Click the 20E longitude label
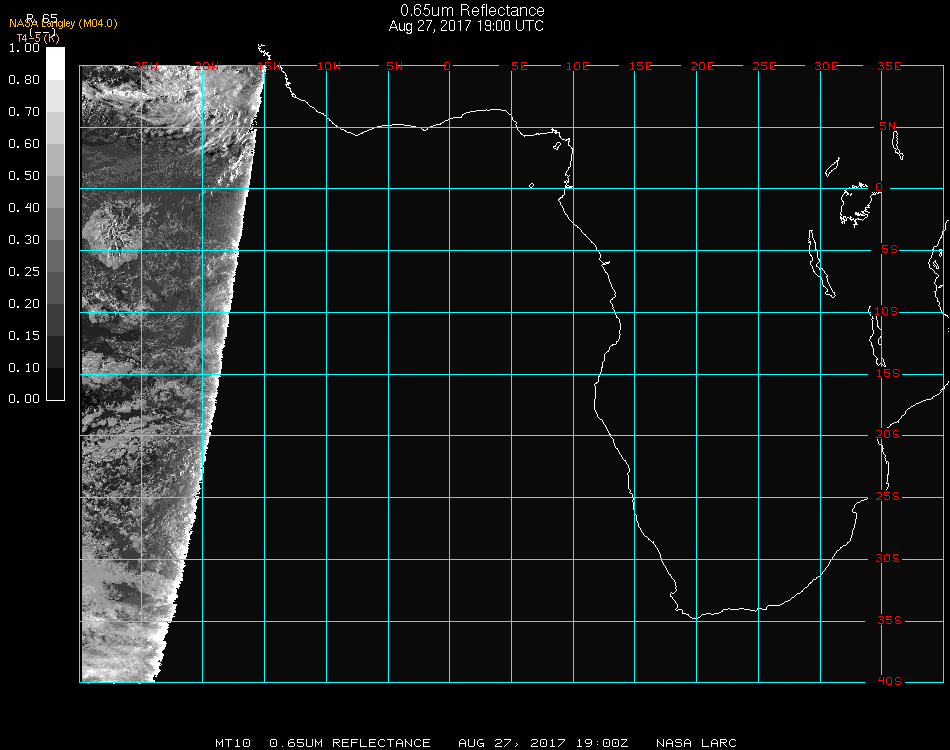The width and height of the screenshot is (950, 750). [x=702, y=66]
